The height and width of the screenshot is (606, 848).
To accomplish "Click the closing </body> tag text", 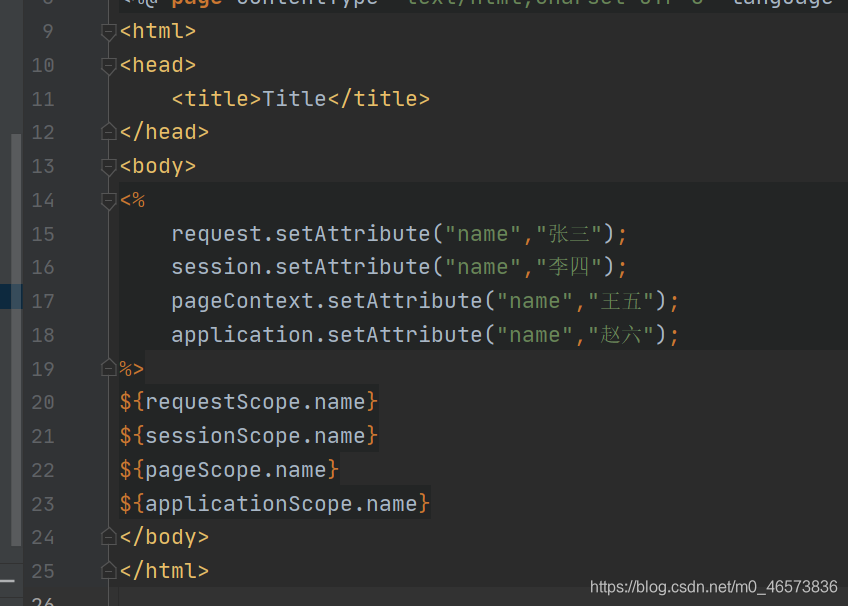I will pyautogui.click(x=164, y=537).
